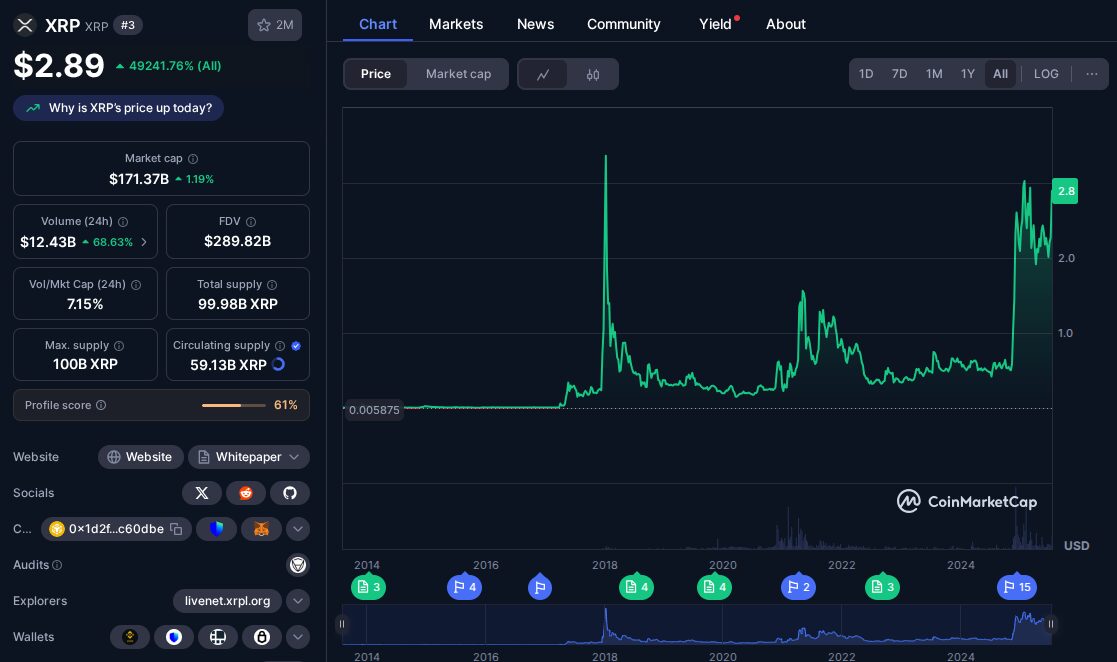Set chart range to 7D
This screenshot has height=662, width=1117.
point(899,74)
